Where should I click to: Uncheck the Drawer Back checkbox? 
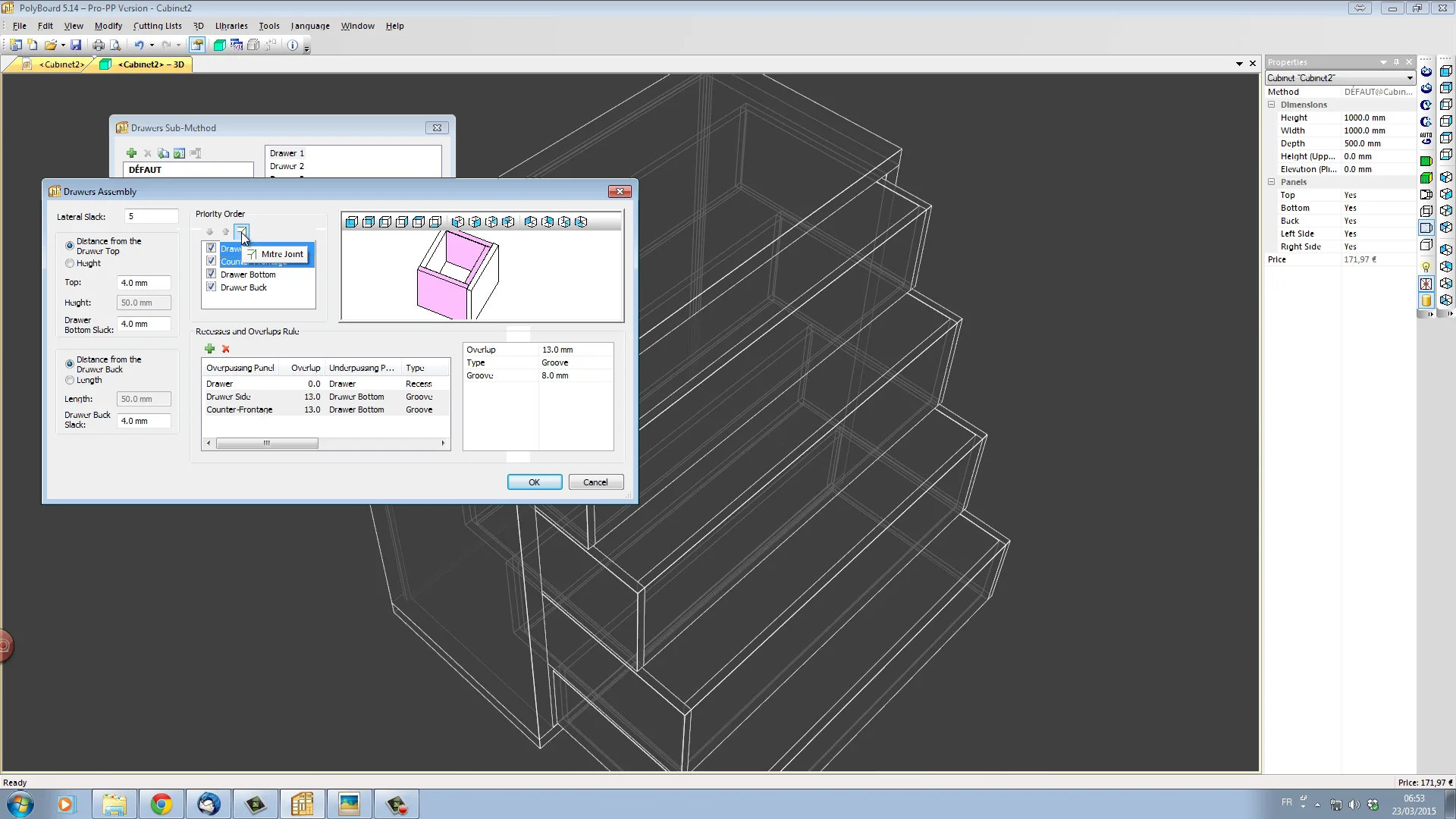click(x=211, y=287)
